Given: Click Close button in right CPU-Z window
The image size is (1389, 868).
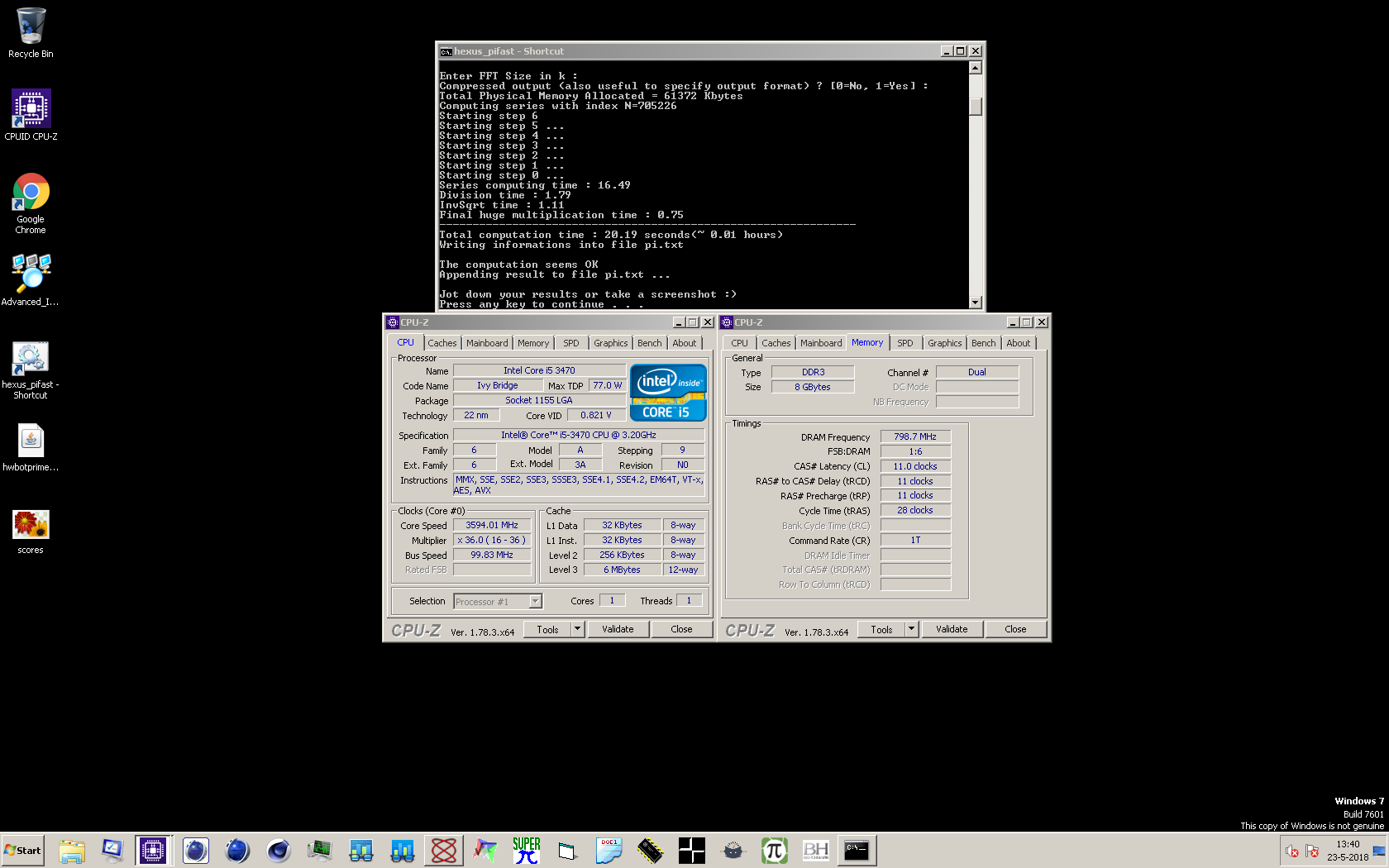Looking at the screenshot, I should pos(1015,630).
